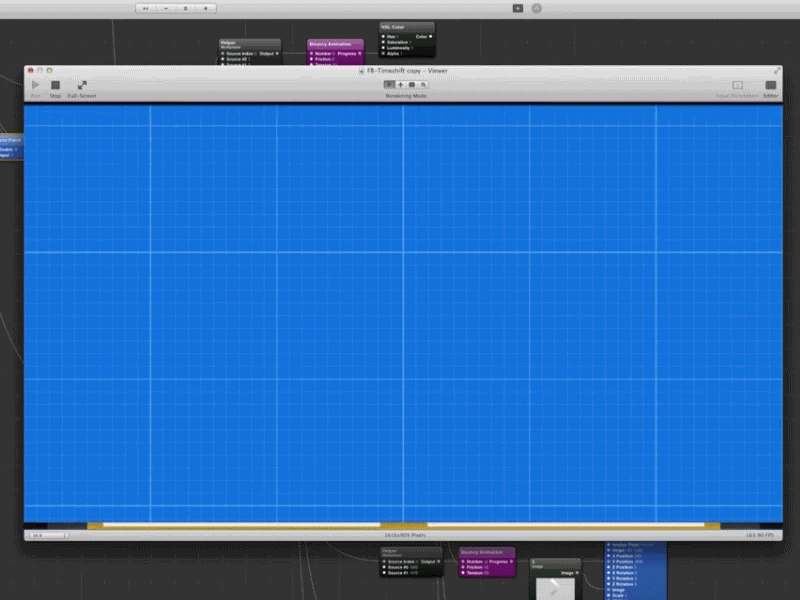Select first Rendering Mode segment
Screen dimensions: 800x600
(389, 85)
